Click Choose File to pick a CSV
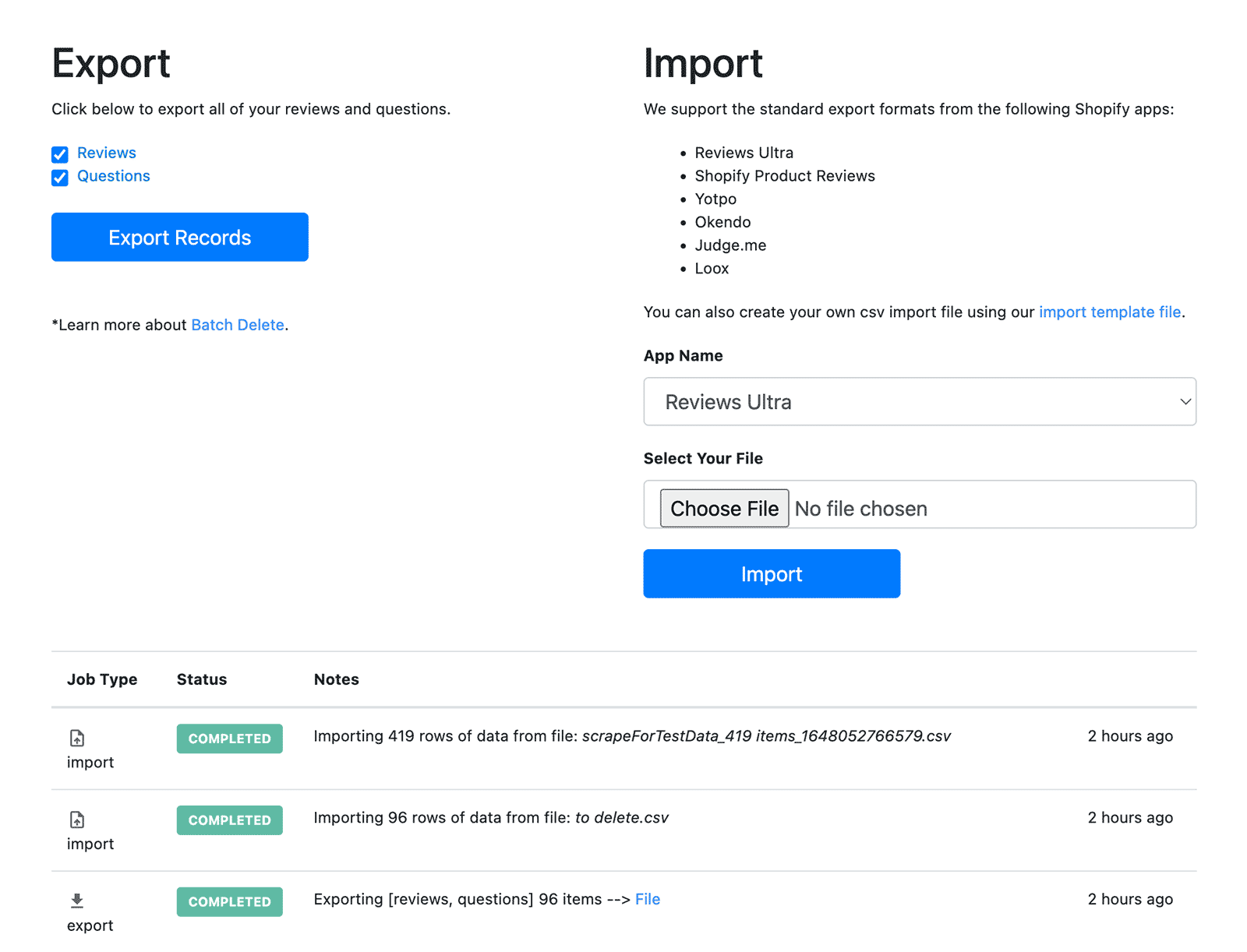 point(724,509)
